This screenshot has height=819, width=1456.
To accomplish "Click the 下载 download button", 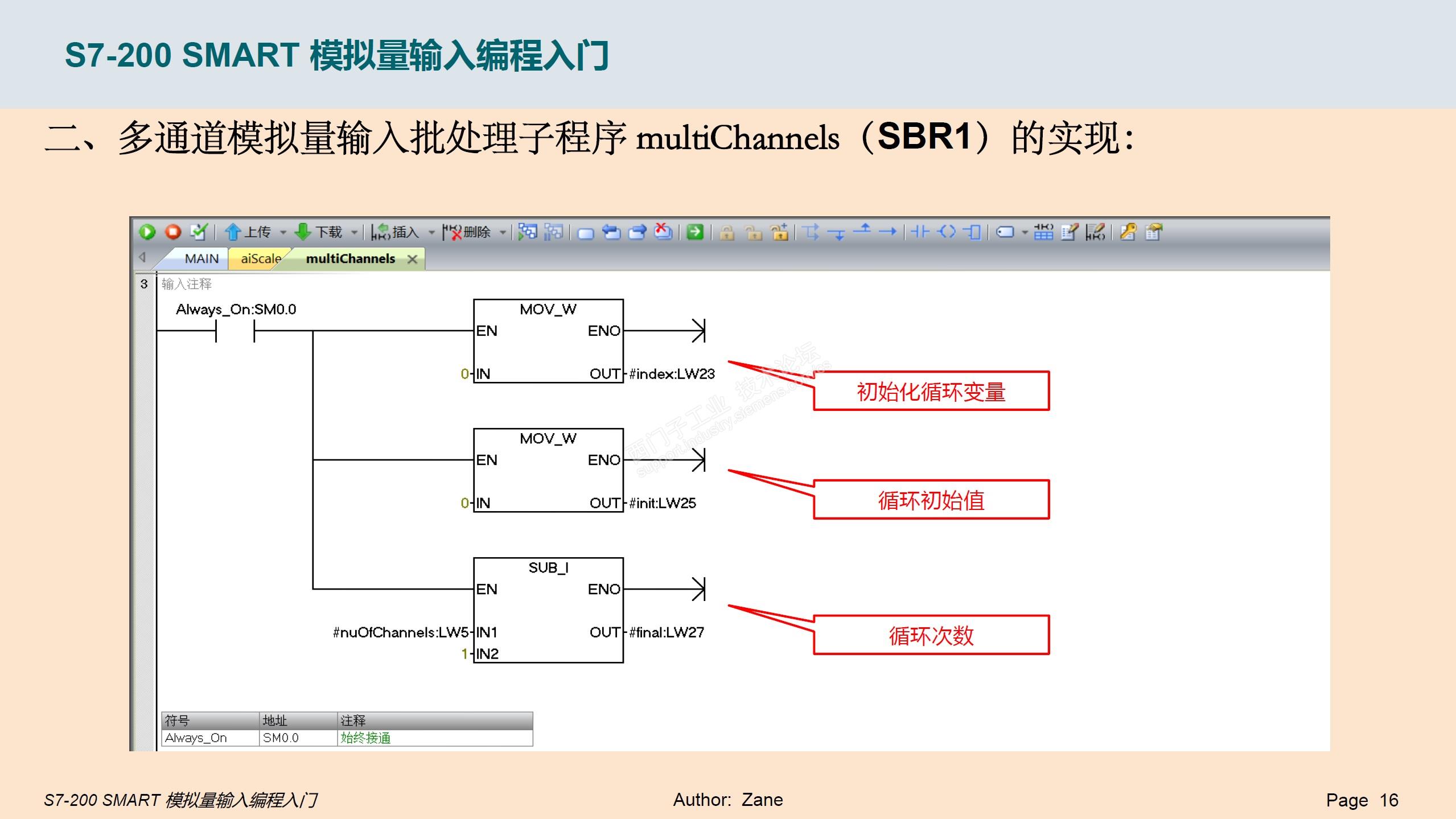I will (318, 232).
